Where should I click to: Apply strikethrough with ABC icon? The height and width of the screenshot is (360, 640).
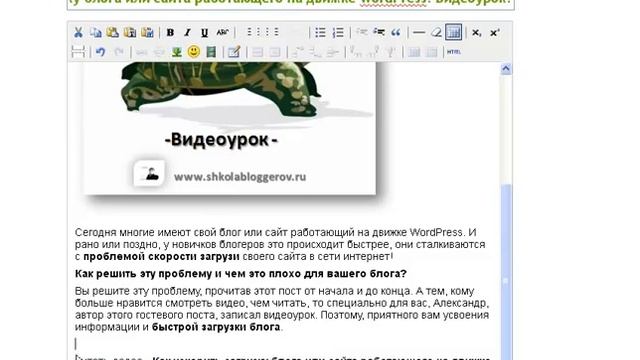[222, 32]
